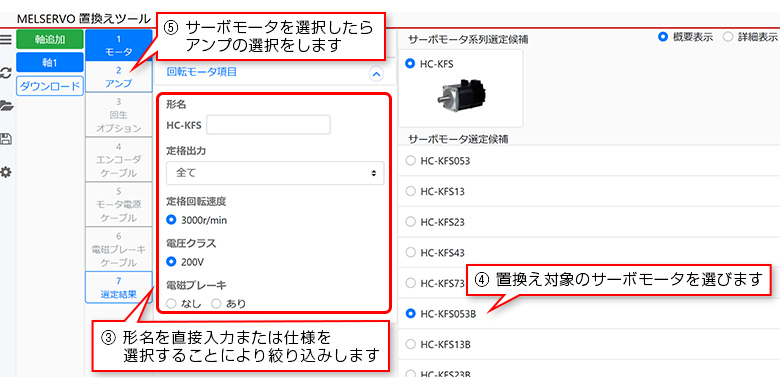Focus the HC-KFS 形名 input field
Screen dimensions: 780x378
pyautogui.click(x=268, y=125)
